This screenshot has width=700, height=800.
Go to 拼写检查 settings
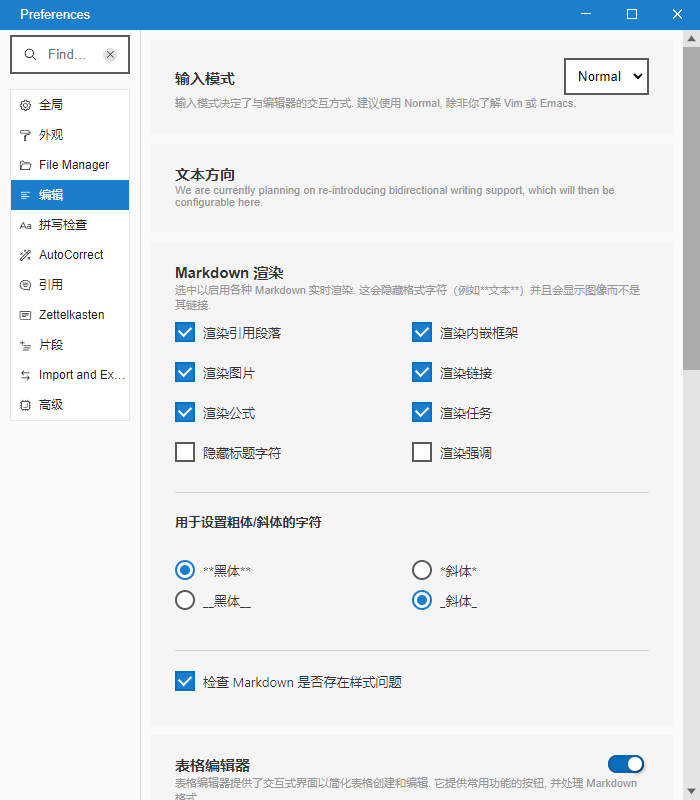70,225
